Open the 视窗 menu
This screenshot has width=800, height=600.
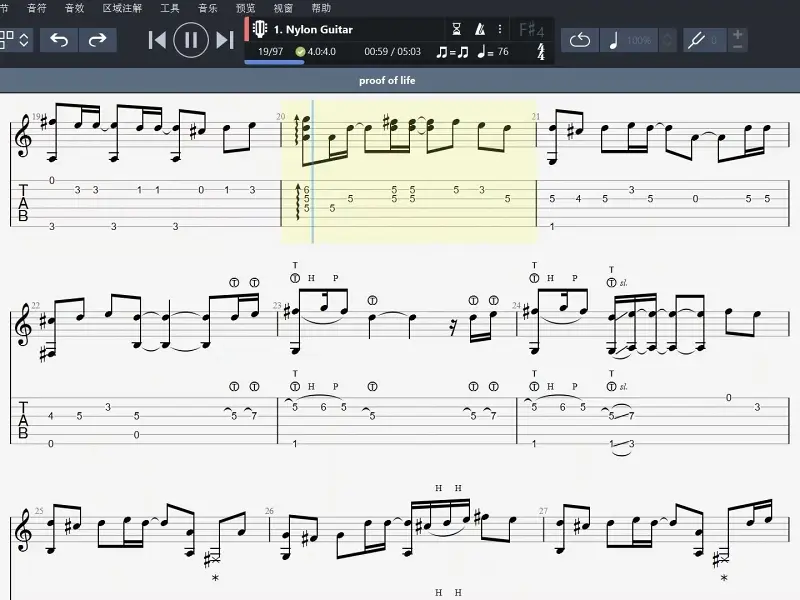tap(283, 8)
